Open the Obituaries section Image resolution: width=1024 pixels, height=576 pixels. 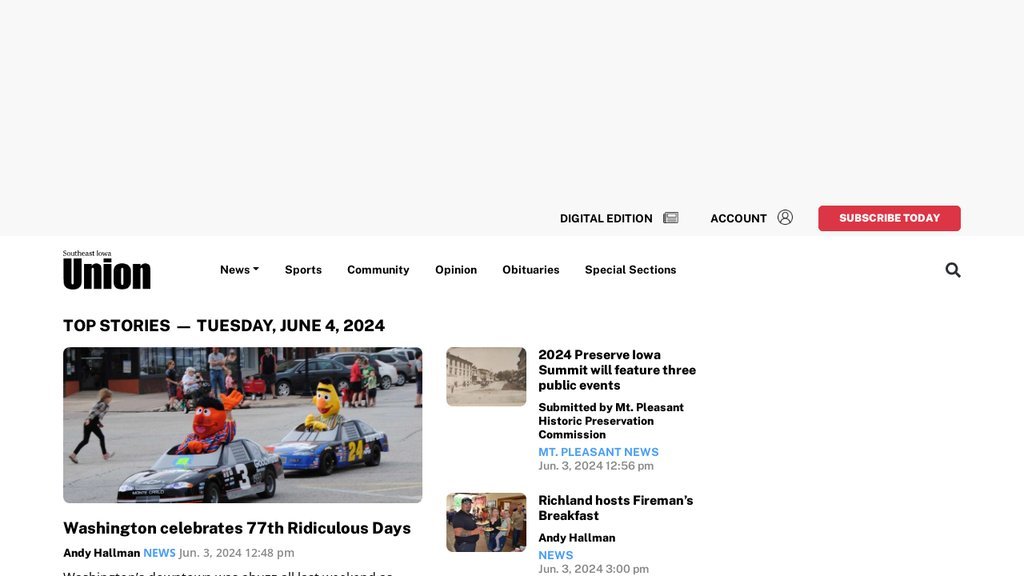(531, 270)
